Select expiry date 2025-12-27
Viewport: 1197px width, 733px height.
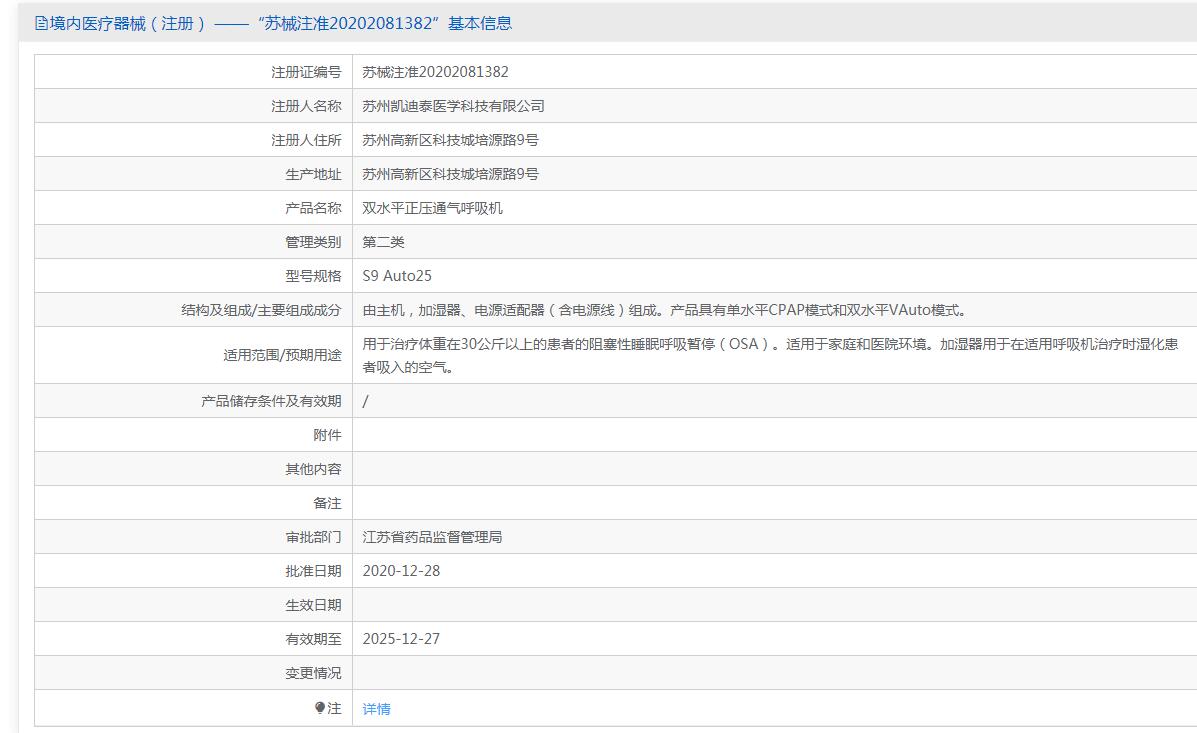click(x=402, y=639)
